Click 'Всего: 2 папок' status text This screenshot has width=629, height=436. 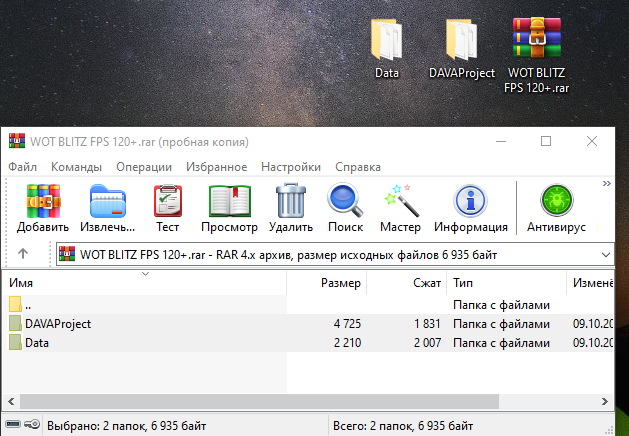click(x=403, y=426)
